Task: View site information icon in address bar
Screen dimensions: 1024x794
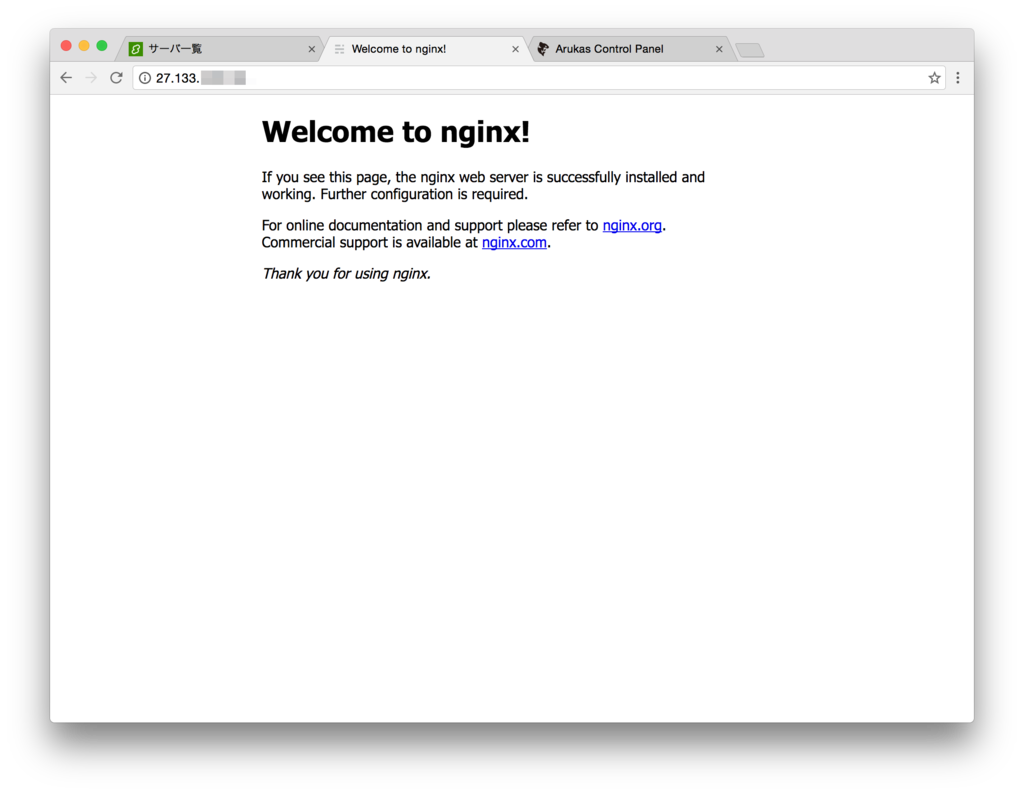Action: [x=145, y=78]
